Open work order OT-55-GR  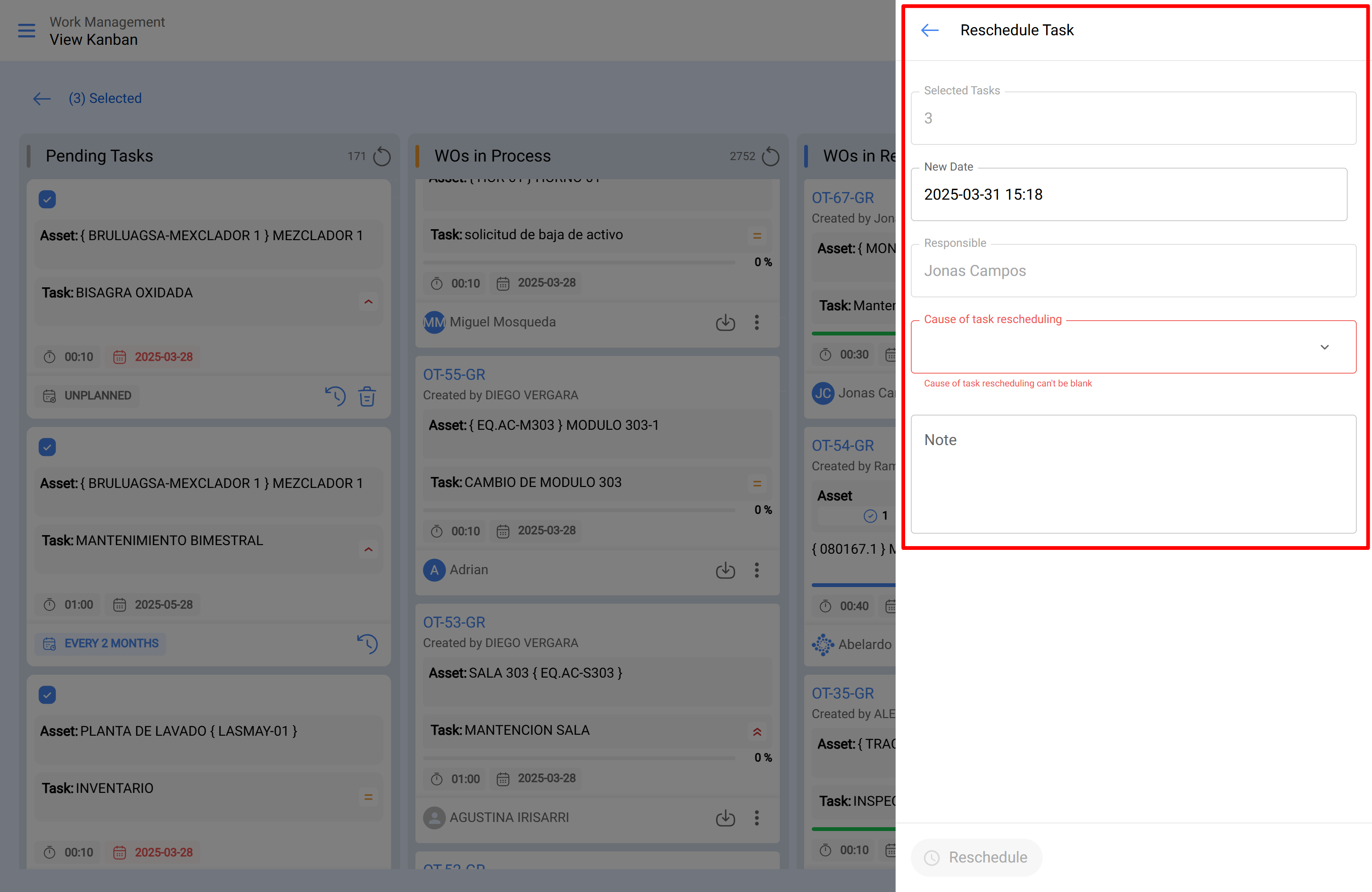point(454,374)
